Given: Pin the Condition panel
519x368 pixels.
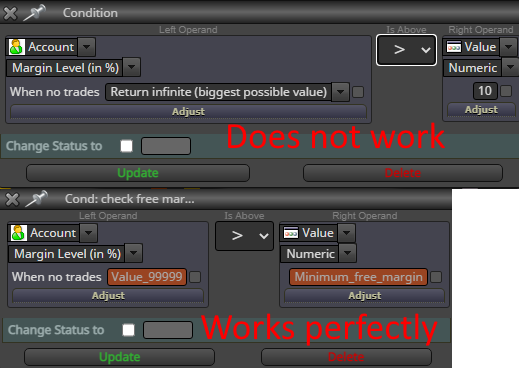Looking at the screenshot, I should [34, 13].
